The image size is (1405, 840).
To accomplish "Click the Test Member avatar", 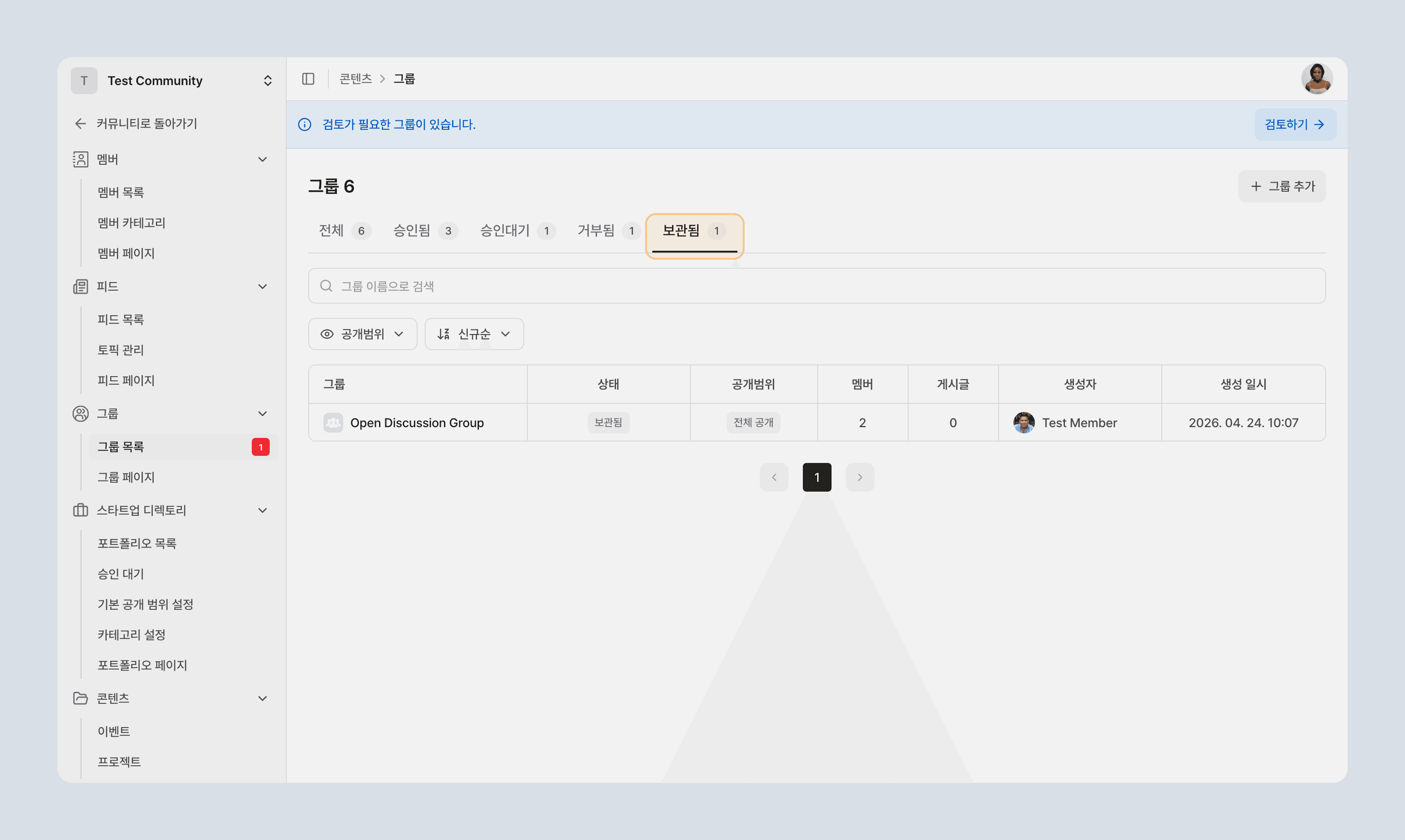I will click(x=1023, y=423).
